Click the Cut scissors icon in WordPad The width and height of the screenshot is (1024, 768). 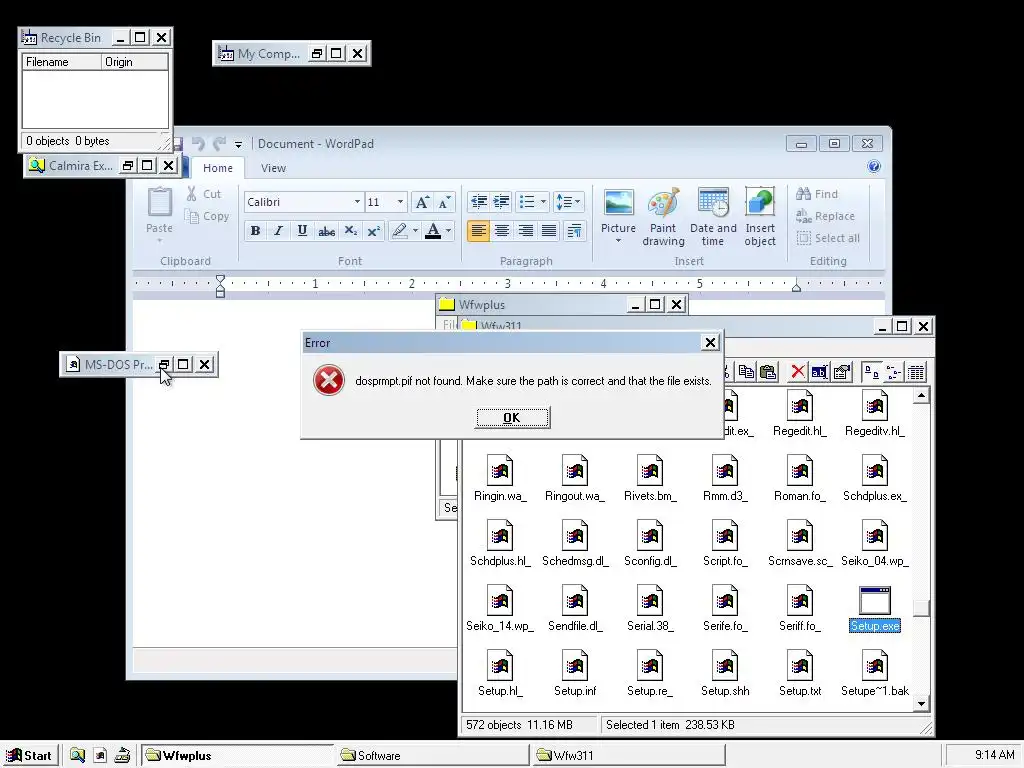[191, 194]
